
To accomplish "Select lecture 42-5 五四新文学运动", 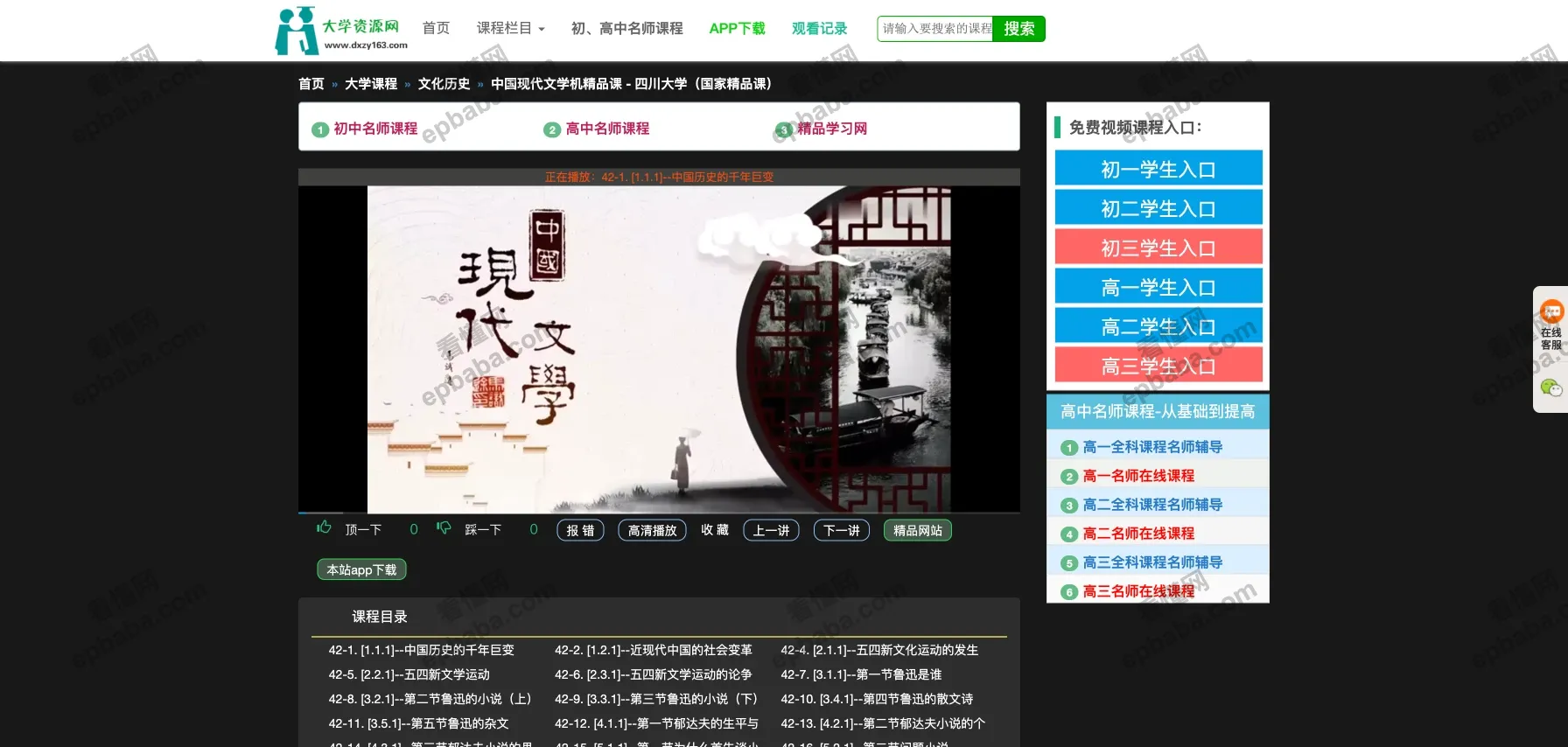I will 409,674.
